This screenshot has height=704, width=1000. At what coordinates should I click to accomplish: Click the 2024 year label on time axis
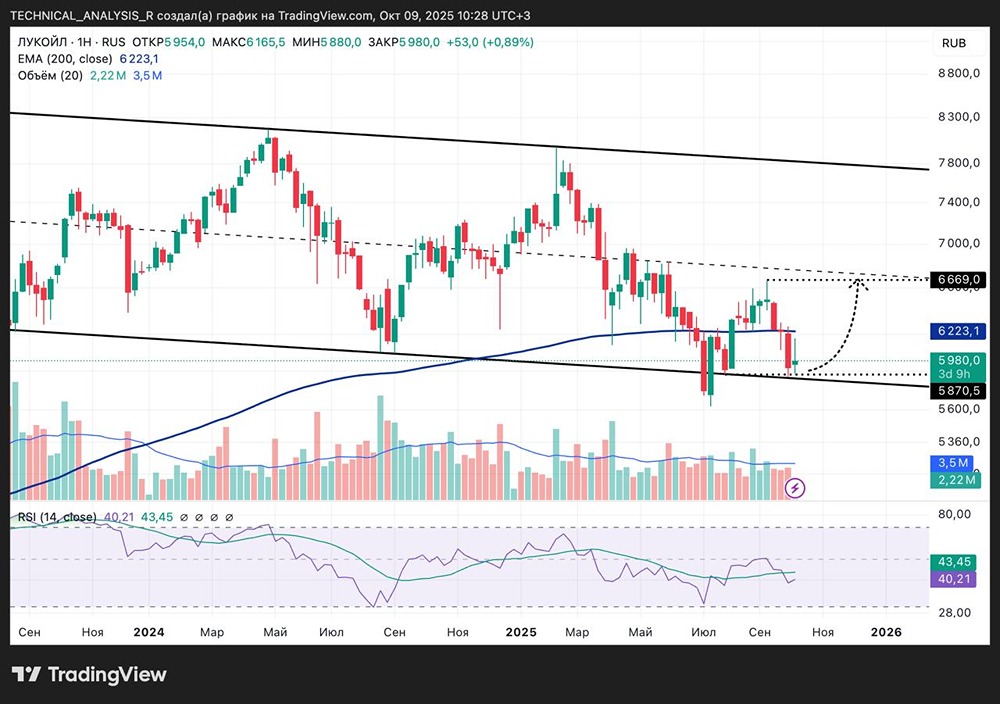148,632
